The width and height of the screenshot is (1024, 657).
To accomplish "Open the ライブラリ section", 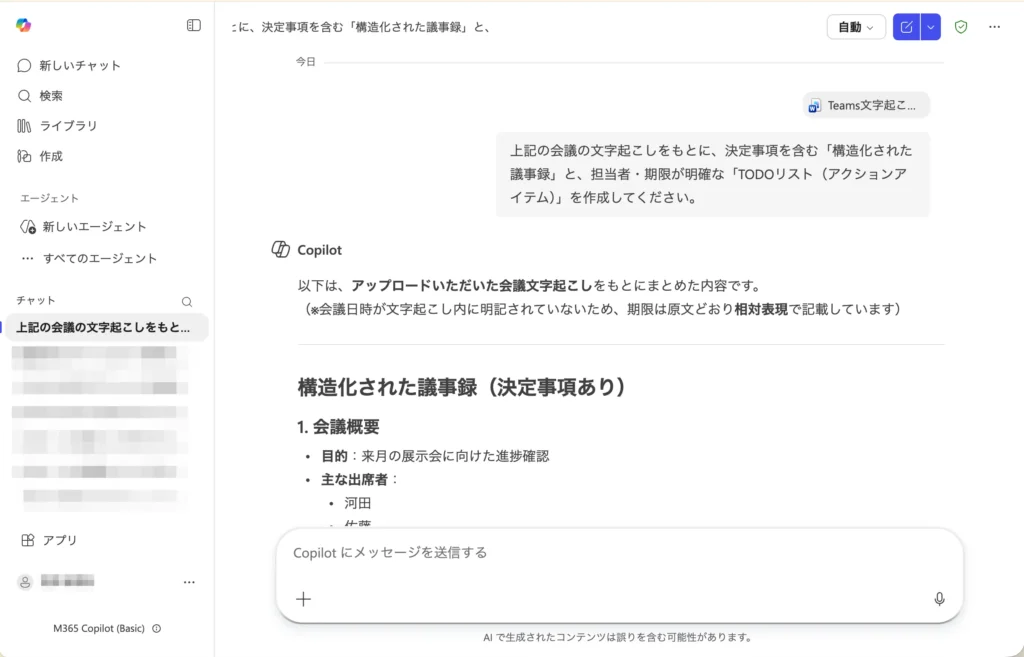I will click(x=57, y=126).
